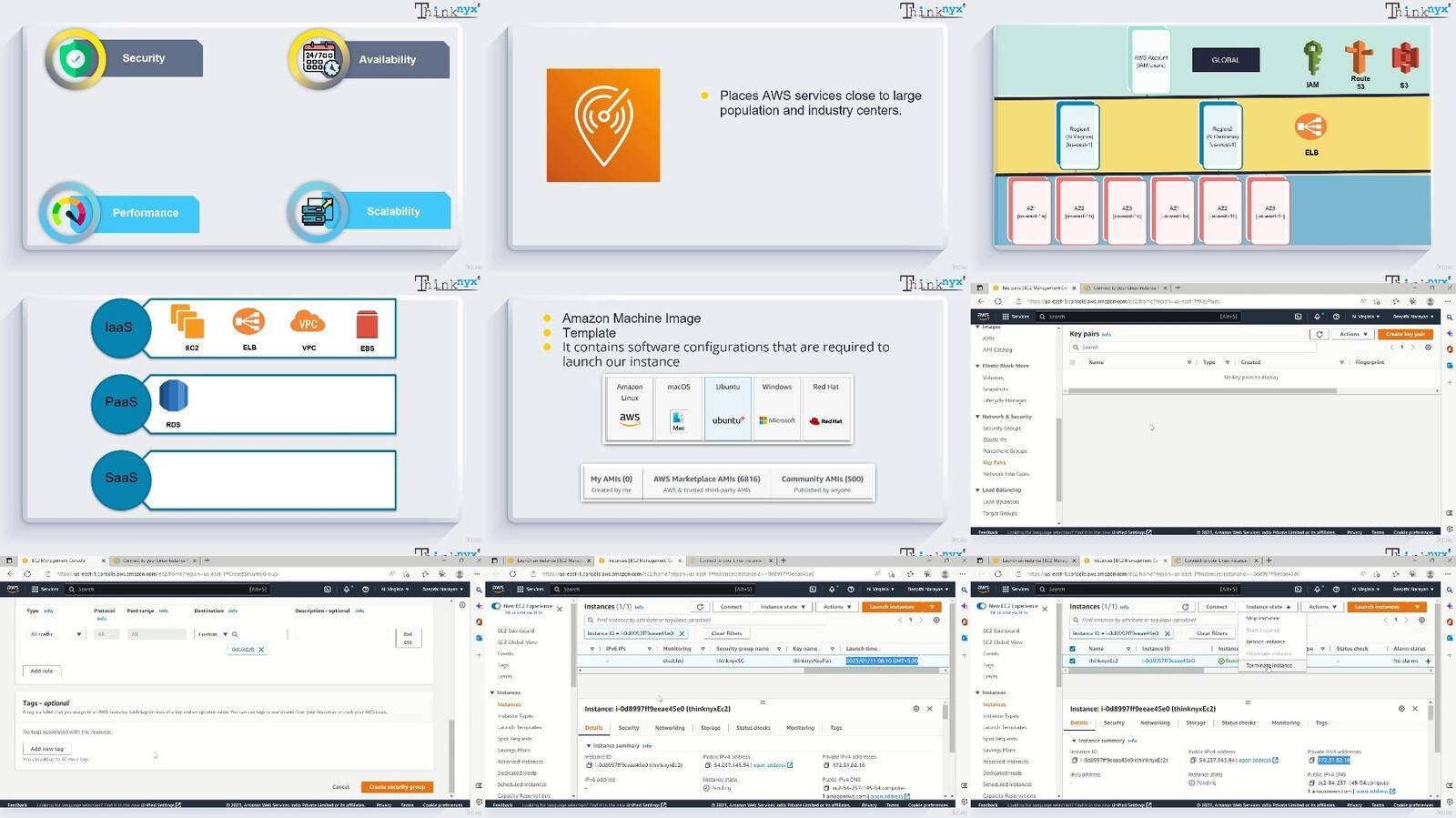Open Services grid in the Key pairs window

click(x=1016, y=317)
